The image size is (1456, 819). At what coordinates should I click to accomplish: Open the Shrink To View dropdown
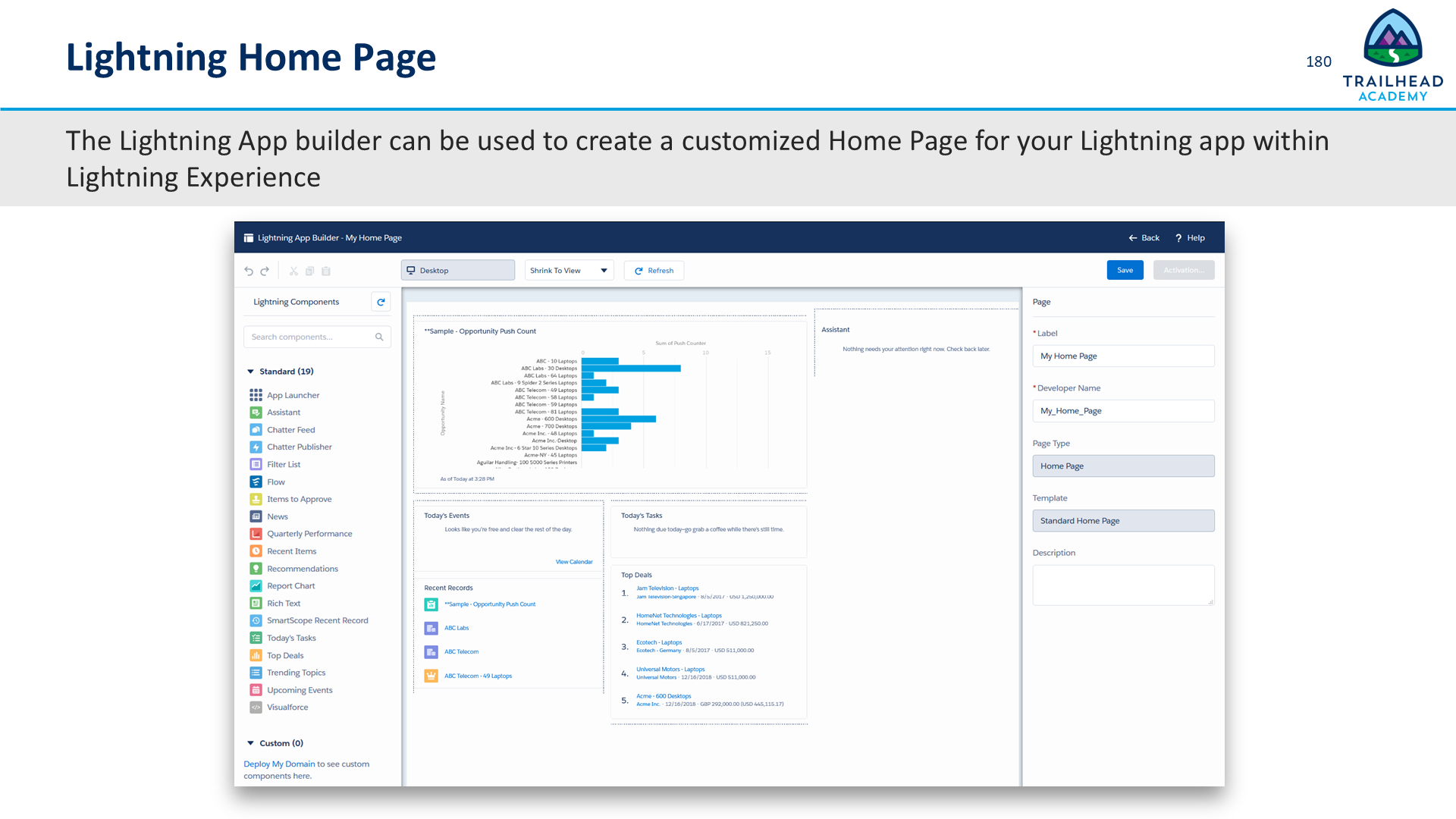pyautogui.click(x=569, y=271)
